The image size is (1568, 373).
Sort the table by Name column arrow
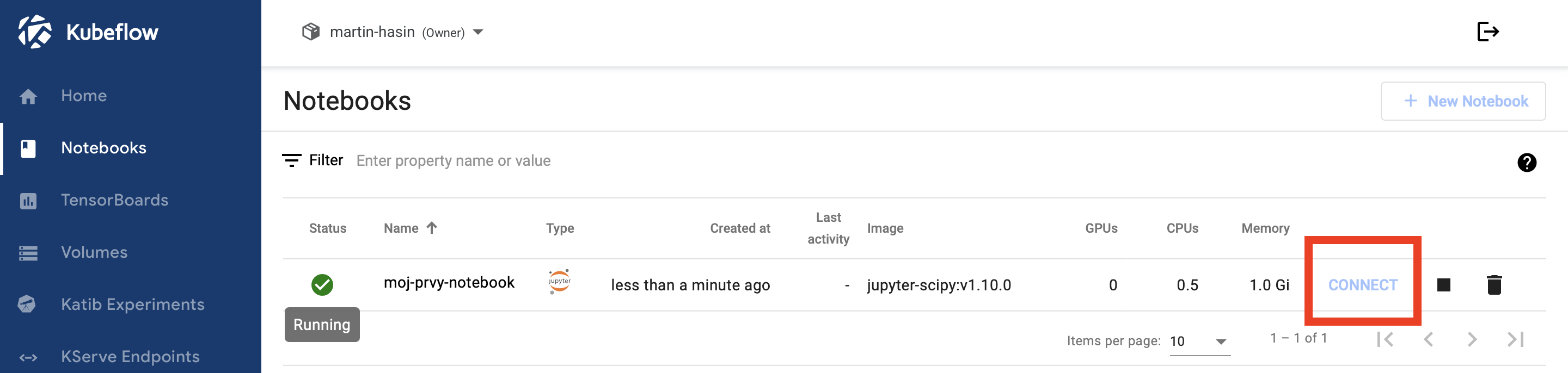click(x=432, y=228)
